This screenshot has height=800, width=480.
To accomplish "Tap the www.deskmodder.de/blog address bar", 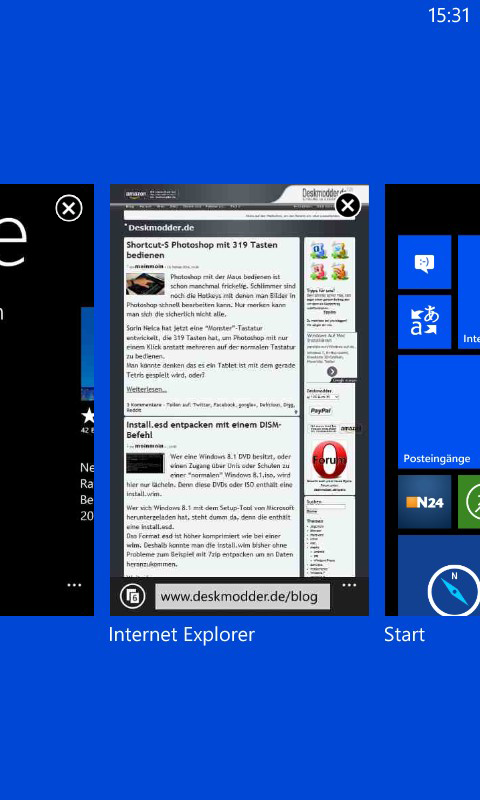I will [x=242, y=596].
